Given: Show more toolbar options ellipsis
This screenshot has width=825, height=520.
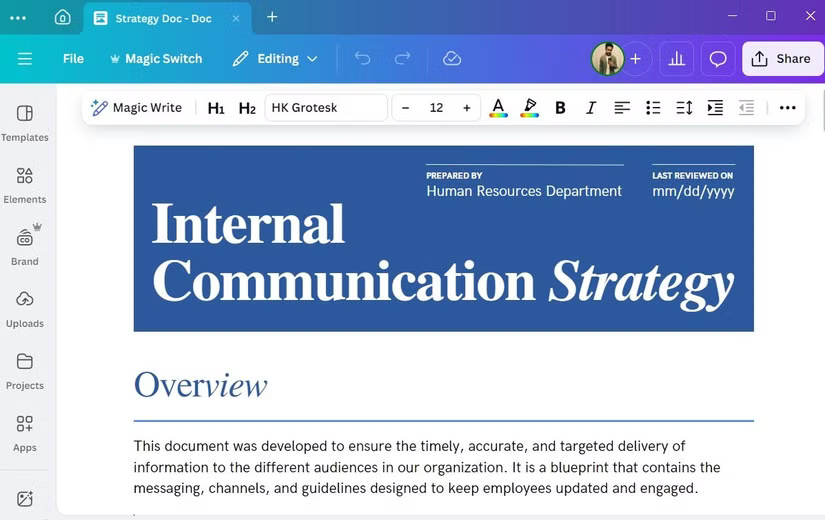Looking at the screenshot, I should 787,108.
